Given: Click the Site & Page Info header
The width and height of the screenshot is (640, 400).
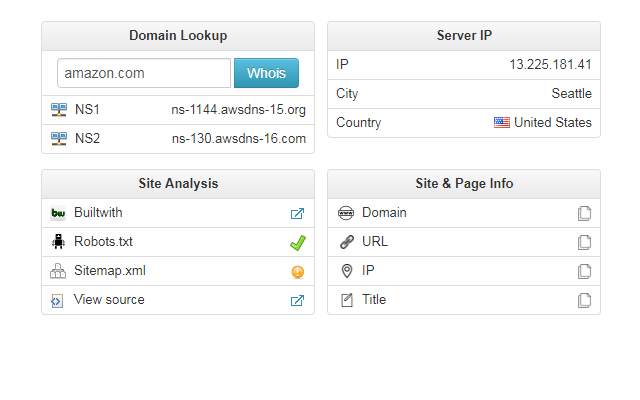Looking at the screenshot, I should [x=464, y=184].
